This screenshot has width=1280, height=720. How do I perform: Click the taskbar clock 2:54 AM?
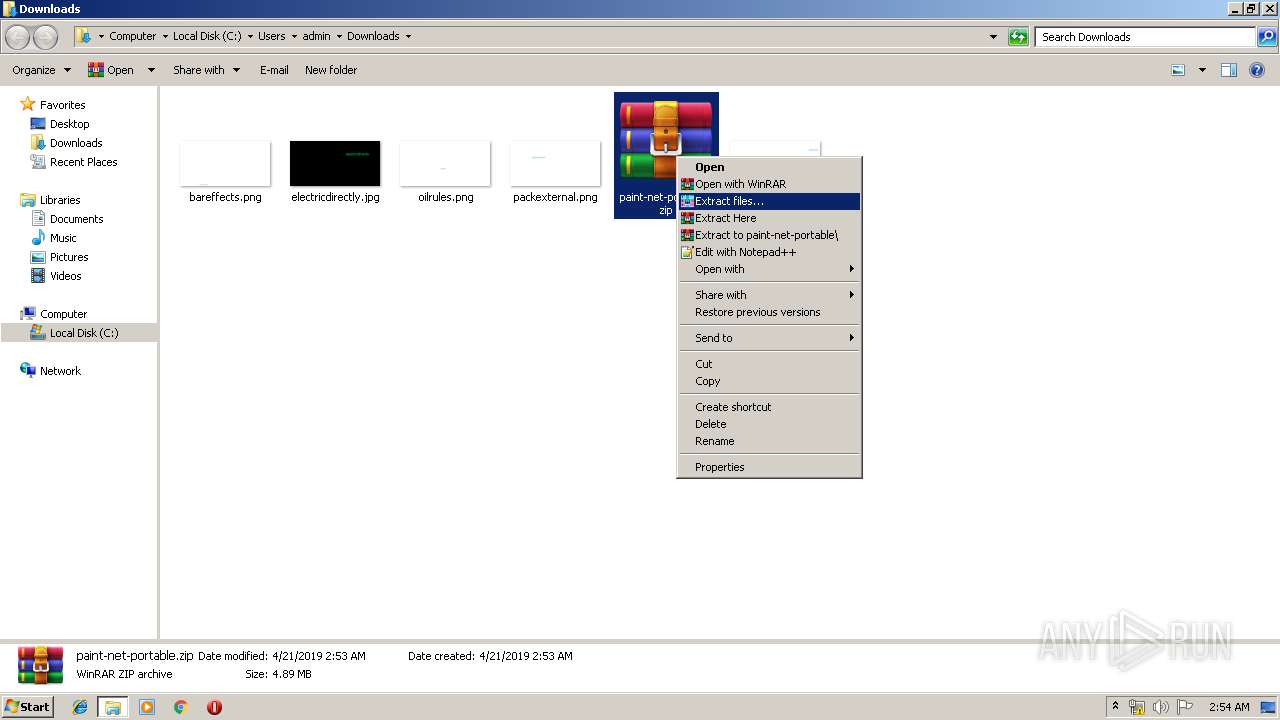1229,707
